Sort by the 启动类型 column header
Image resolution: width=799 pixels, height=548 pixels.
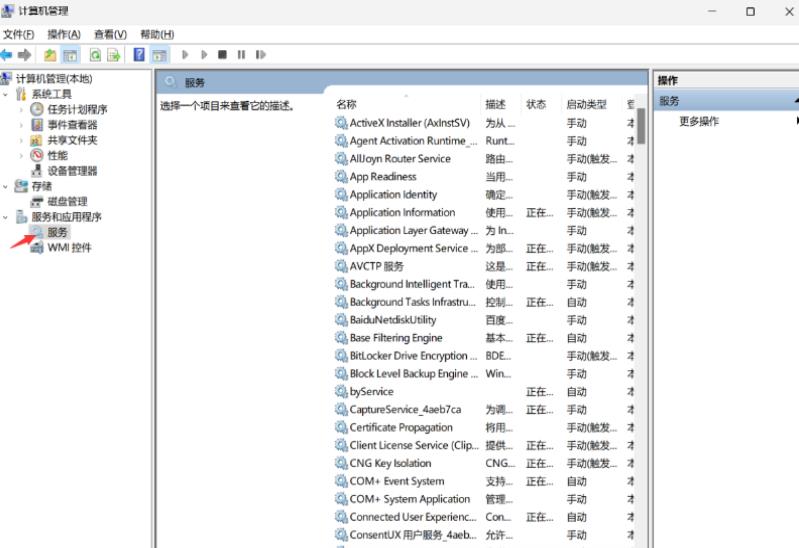pyautogui.click(x=586, y=104)
